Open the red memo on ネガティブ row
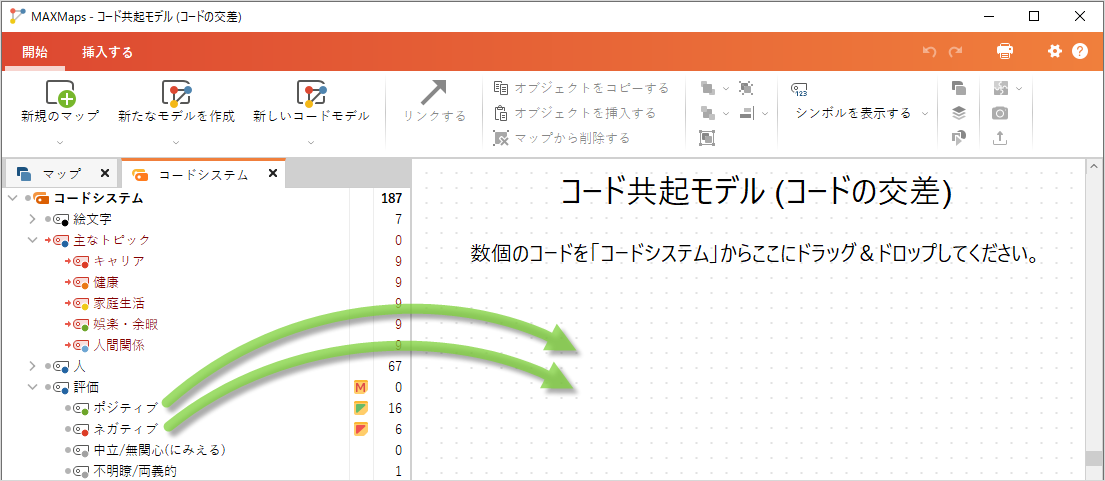This screenshot has height=481, width=1105. [361, 429]
